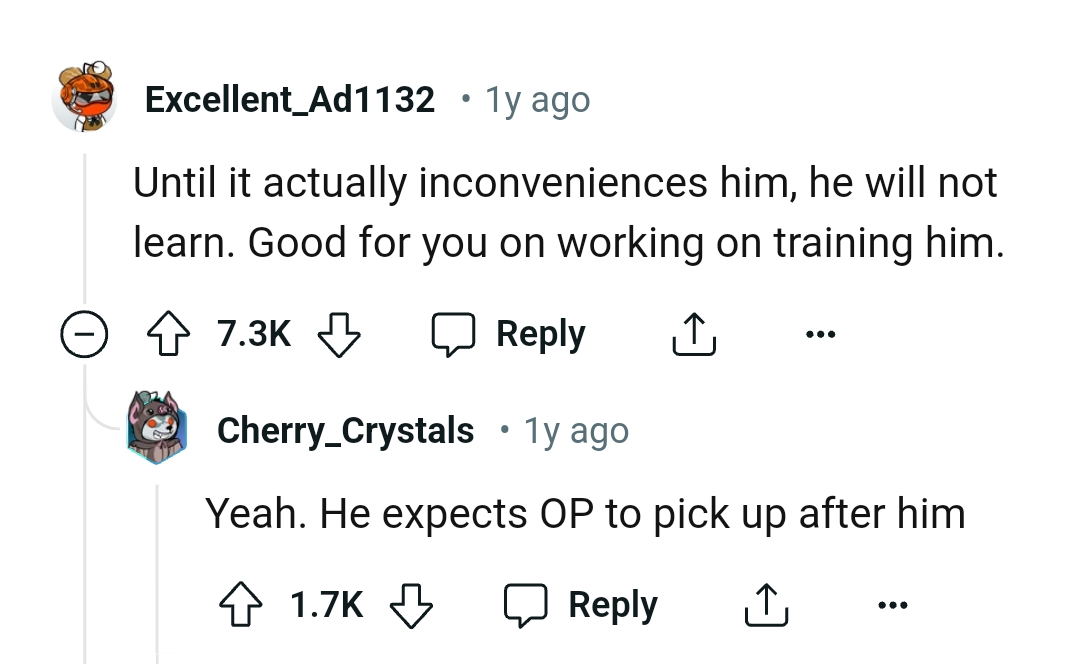
Task: Click Cherry_Crystals' avatar image
Action: 156,427
